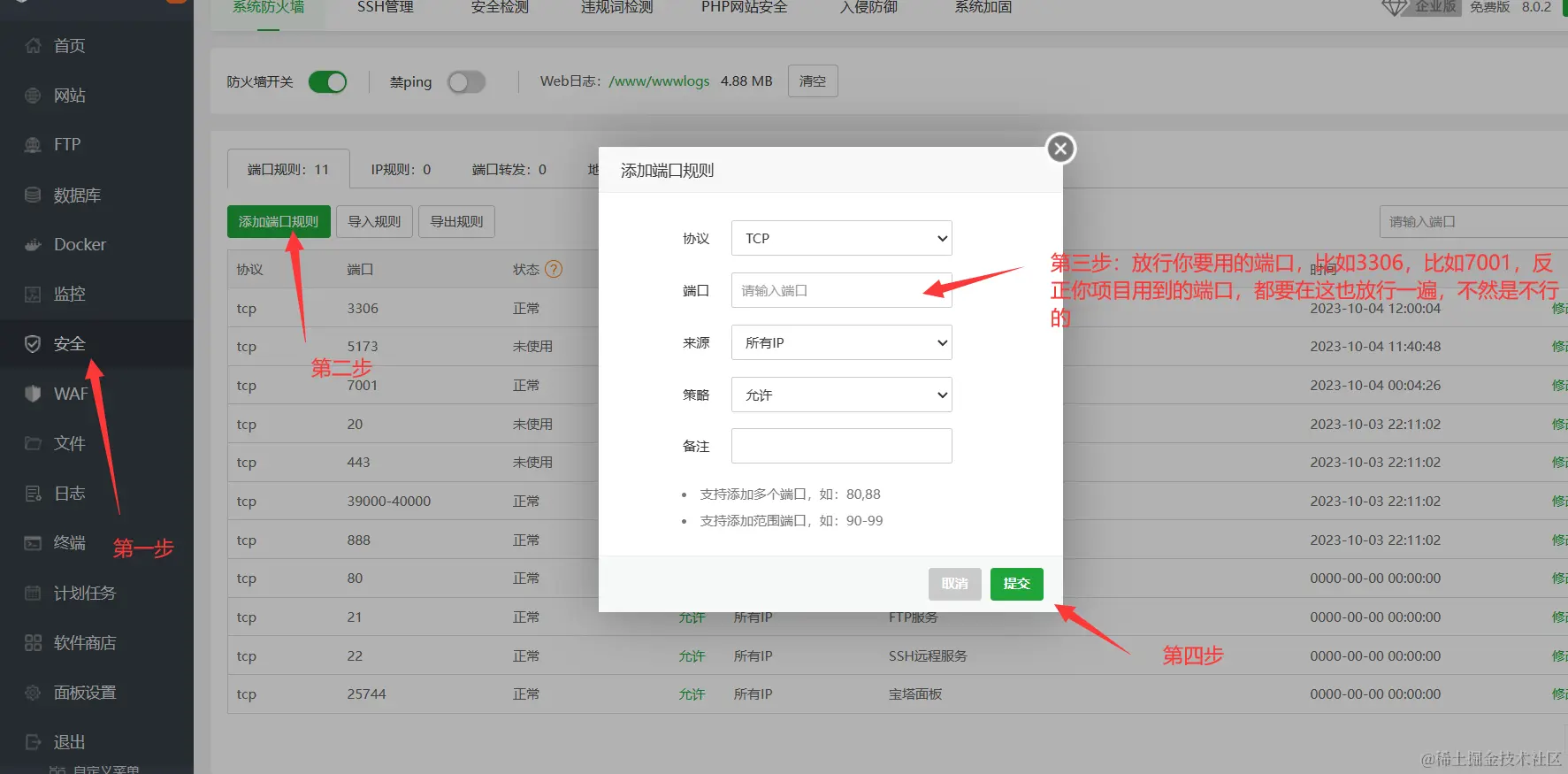The image size is (1568, 774).
Task: Click the question mark beside 状态 header
Action: 554,269
